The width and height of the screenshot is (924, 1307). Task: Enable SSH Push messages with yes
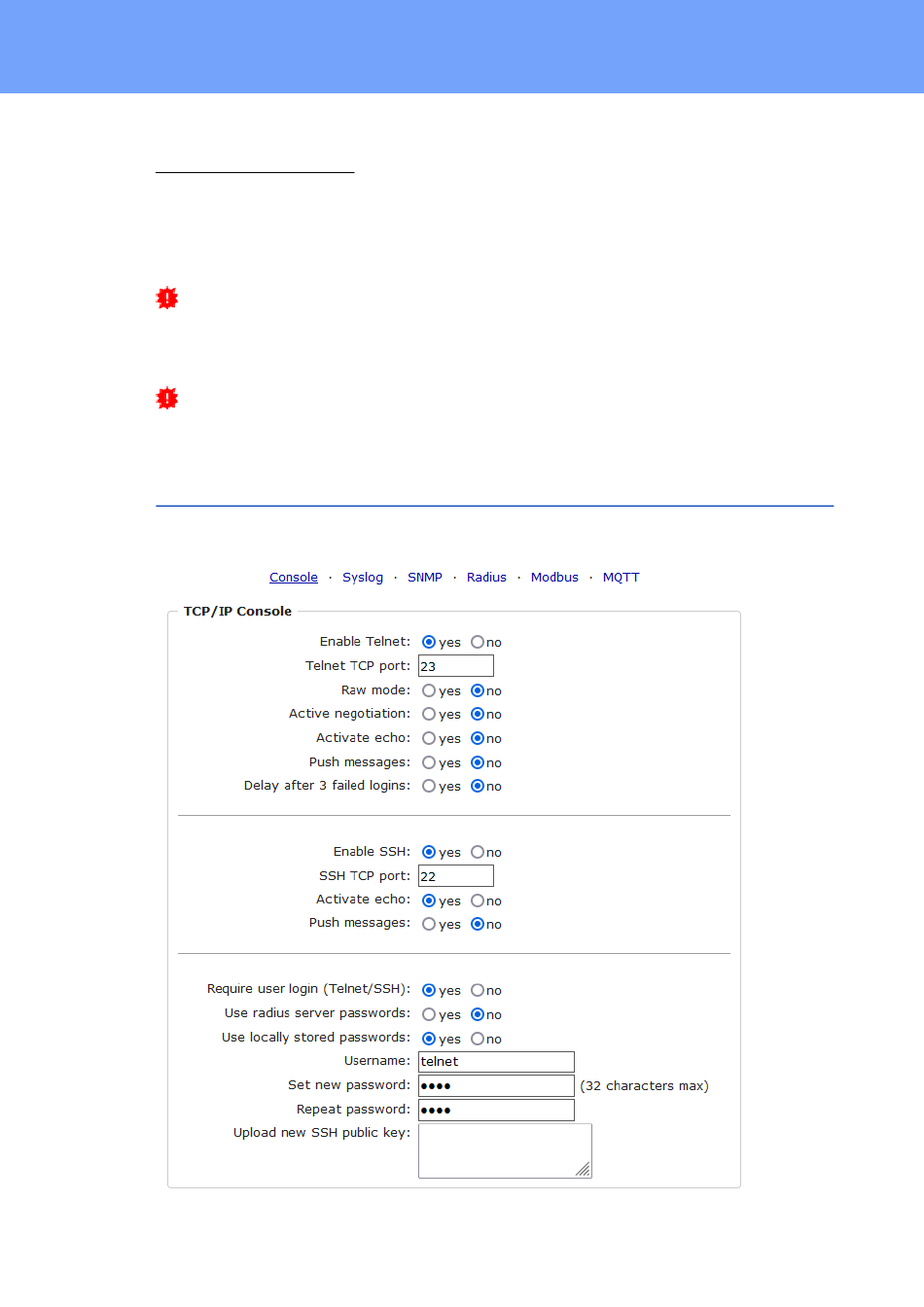pyautogui.click(x=429, y=924)
